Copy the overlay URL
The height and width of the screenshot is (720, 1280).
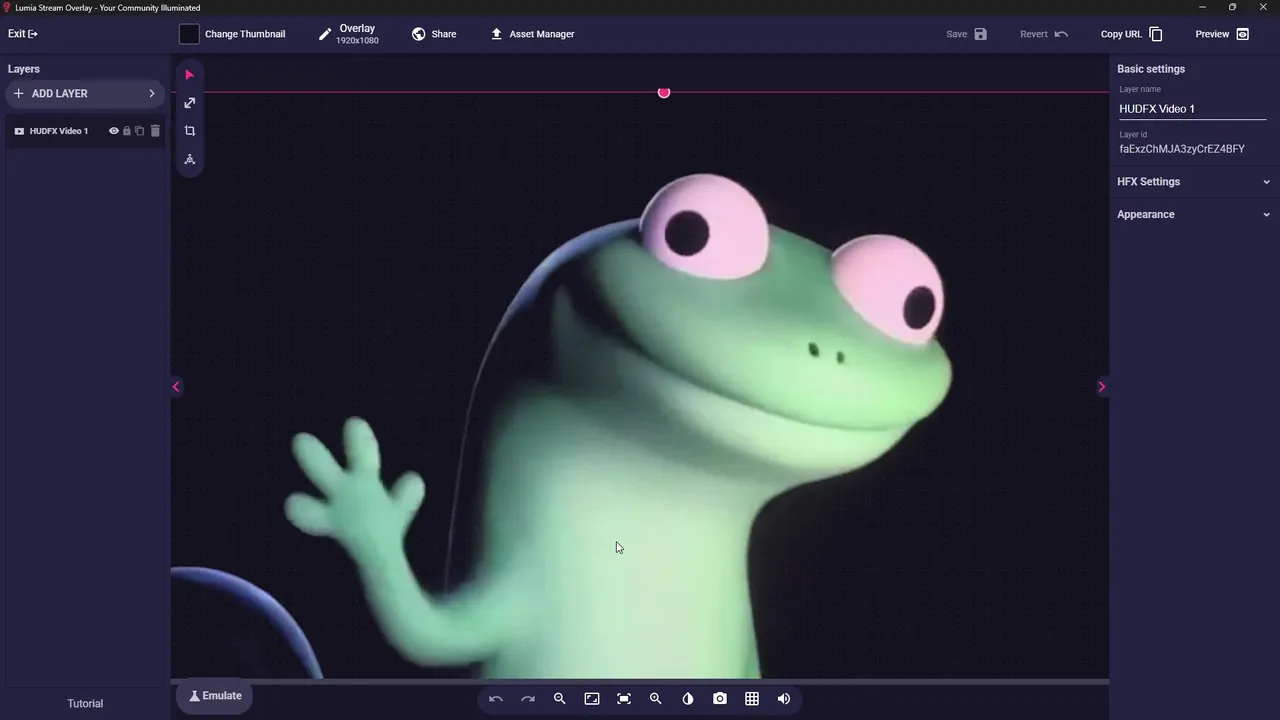1132,34
